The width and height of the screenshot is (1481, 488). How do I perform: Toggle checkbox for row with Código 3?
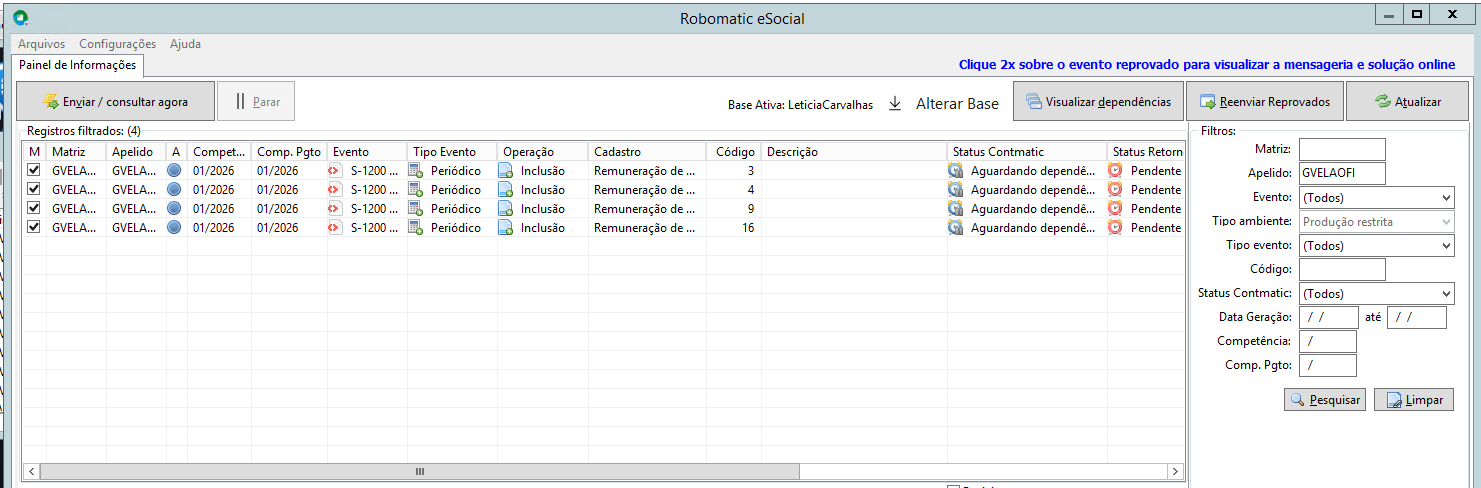(33, 170)
